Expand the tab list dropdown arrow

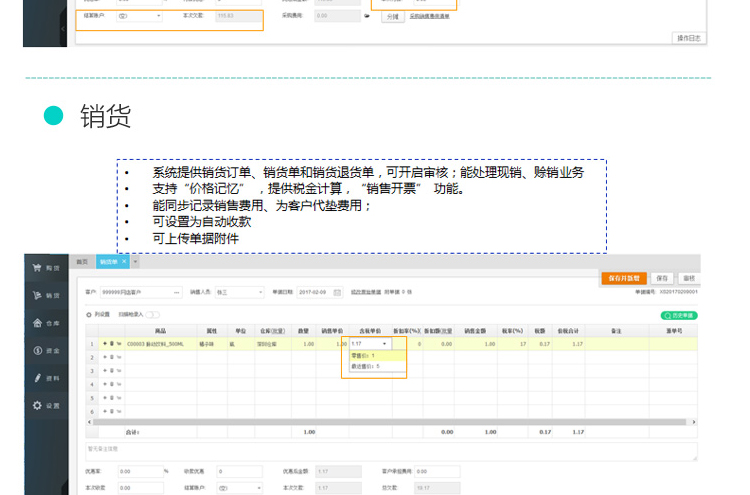[x=135, y=262]
